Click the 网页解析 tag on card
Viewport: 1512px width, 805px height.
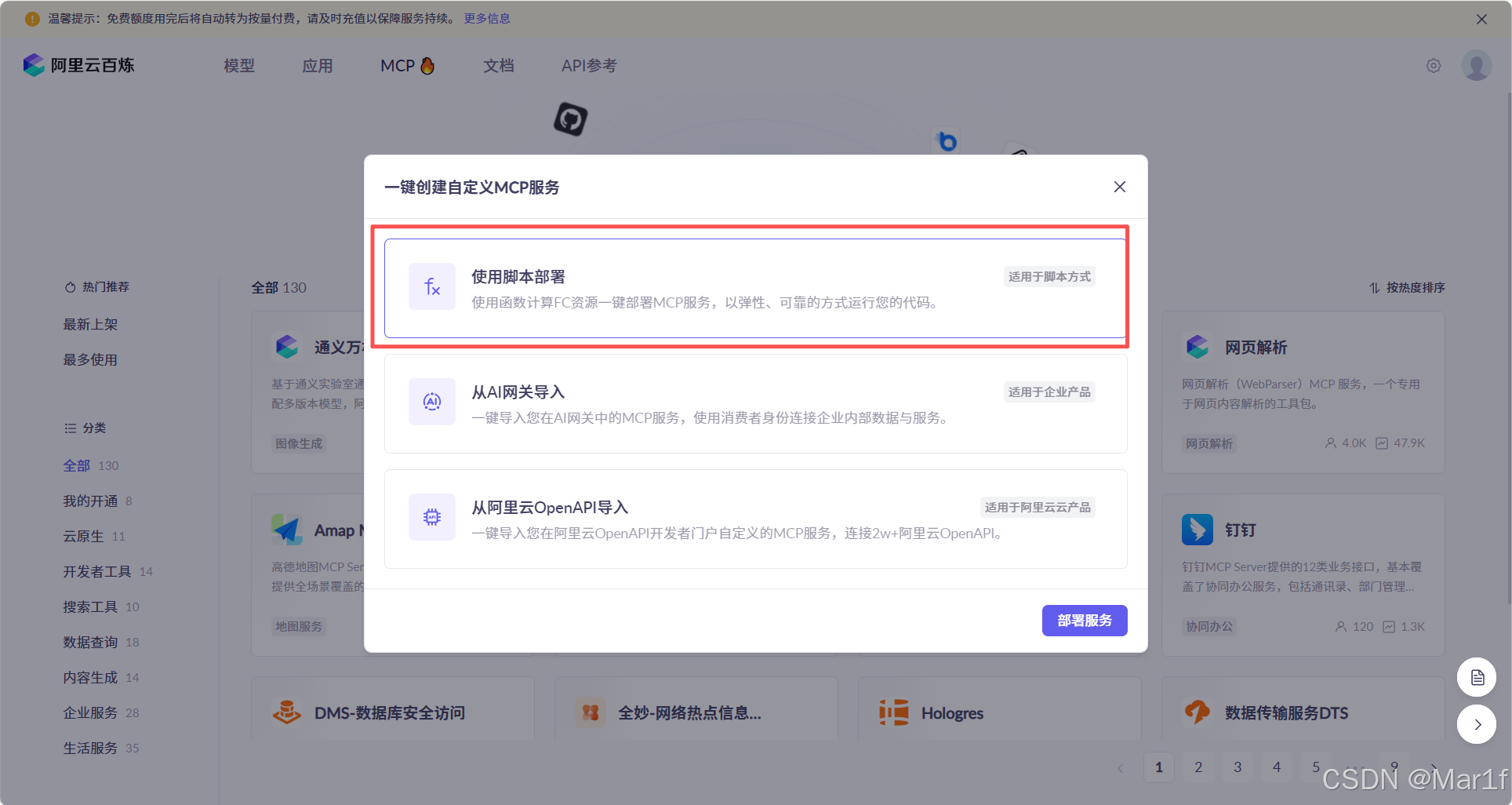(x=1209, y=443)
